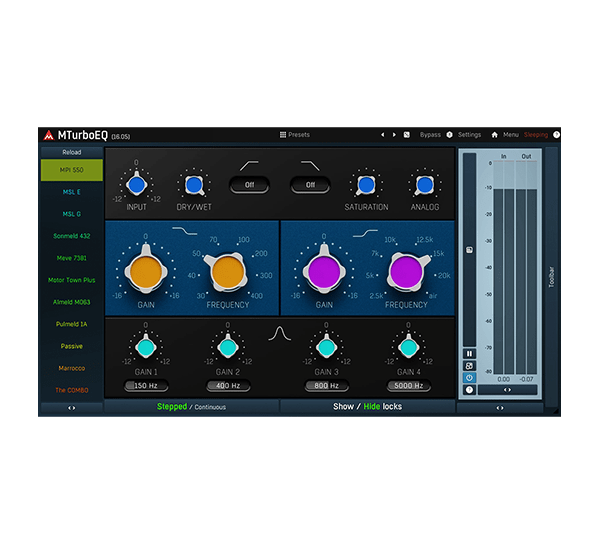This screenshot has height=543, width=600.
Task: Switch to Continuous knob mode
Action: pyautogui.click(x=210, y=408)
